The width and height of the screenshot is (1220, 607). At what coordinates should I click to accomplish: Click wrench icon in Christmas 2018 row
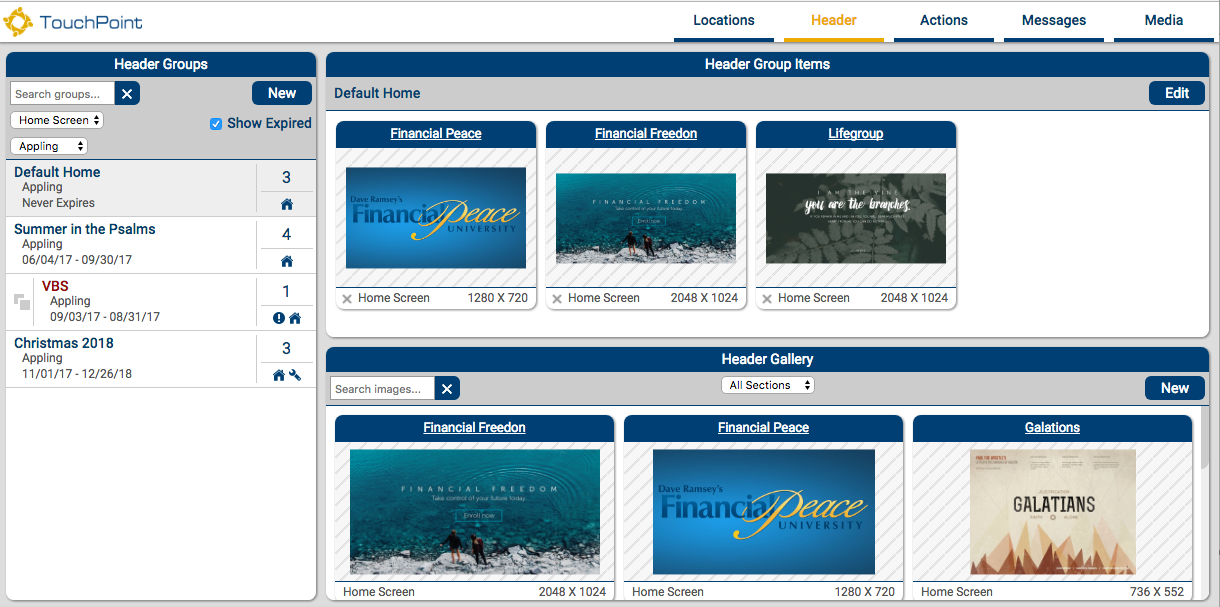(295, 375)
